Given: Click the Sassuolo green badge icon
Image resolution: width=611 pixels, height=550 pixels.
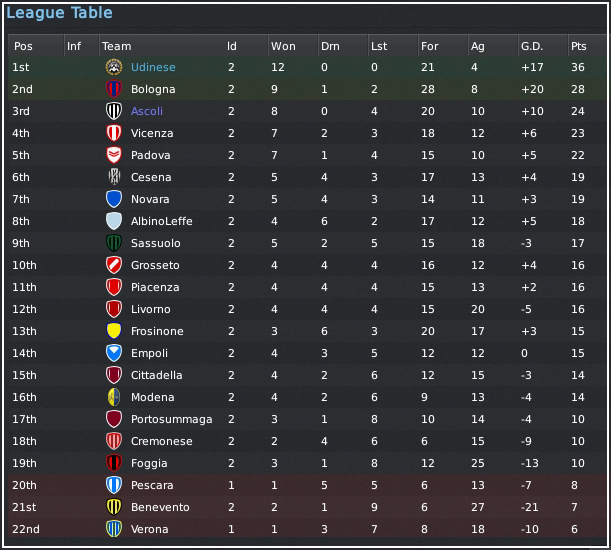Looking at the screenshot, I should tap(113, 243).
